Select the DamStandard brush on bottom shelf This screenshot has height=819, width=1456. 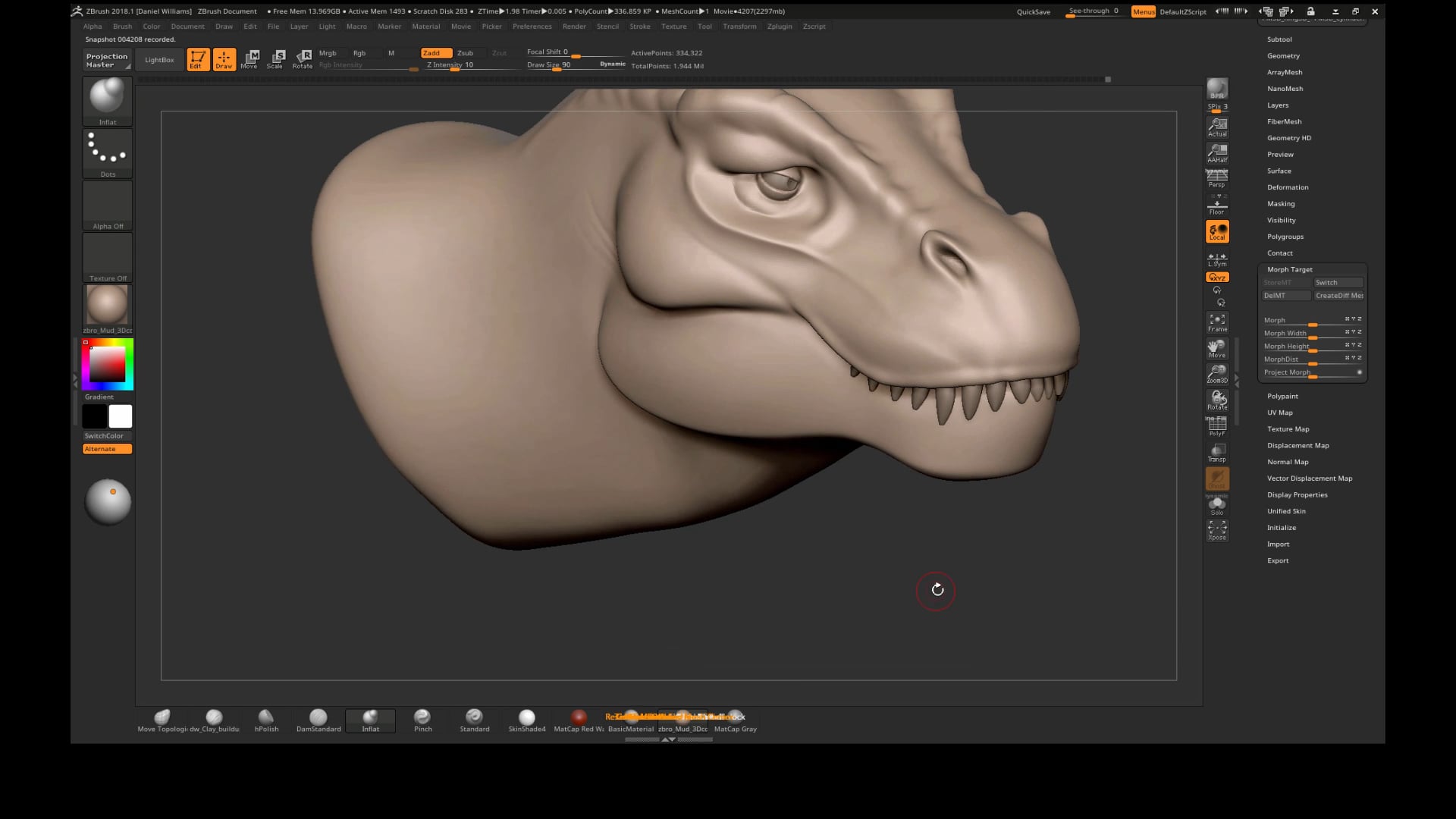point(318,720)
